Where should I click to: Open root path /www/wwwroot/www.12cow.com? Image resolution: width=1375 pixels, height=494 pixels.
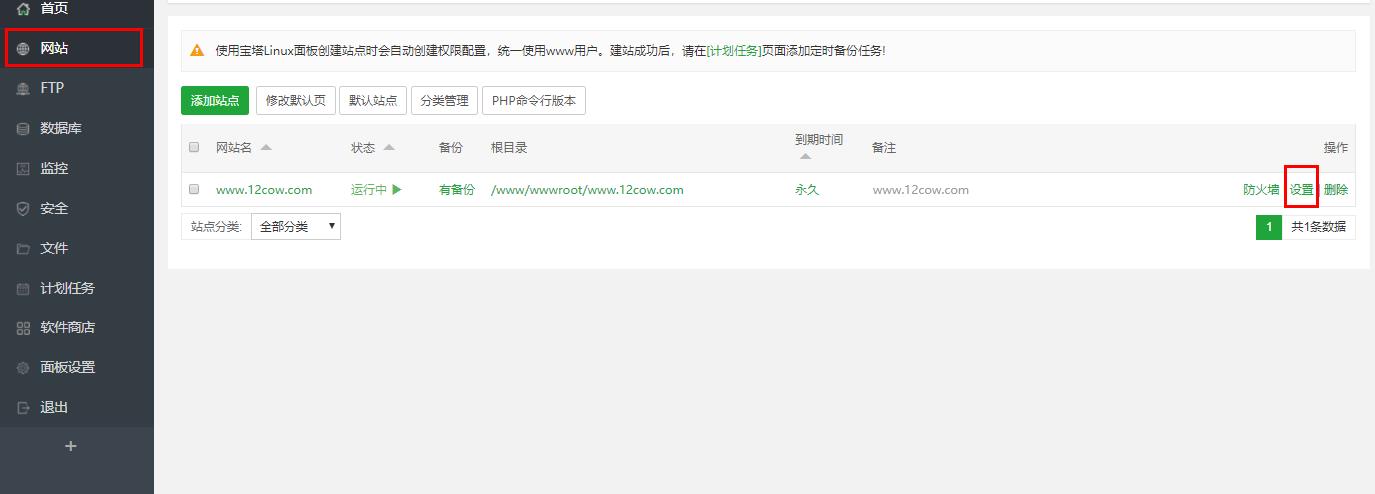click(x=587, y=189)
